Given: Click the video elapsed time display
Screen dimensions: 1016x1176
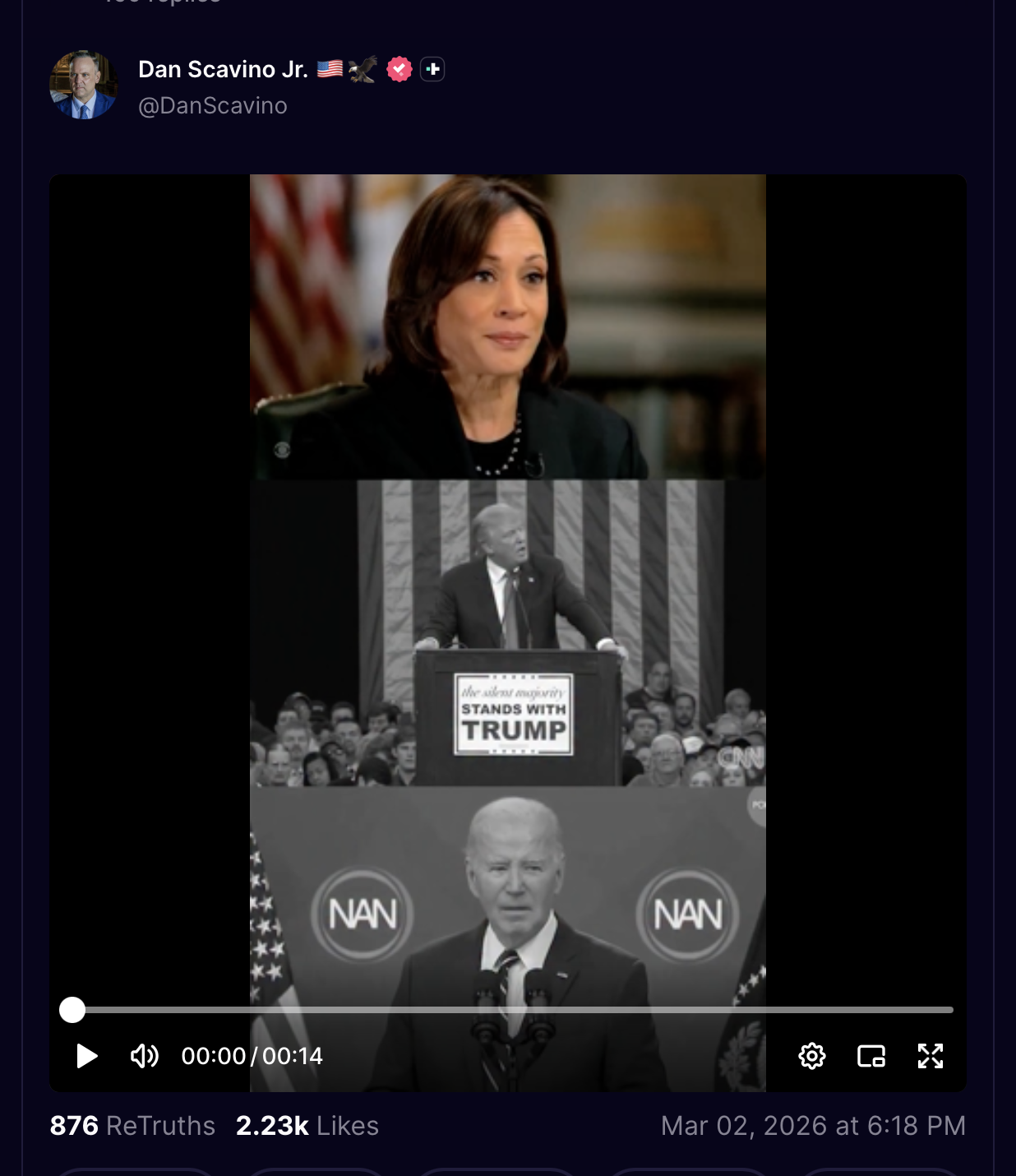Looking at the screenshot, I should click(214, 1056).
